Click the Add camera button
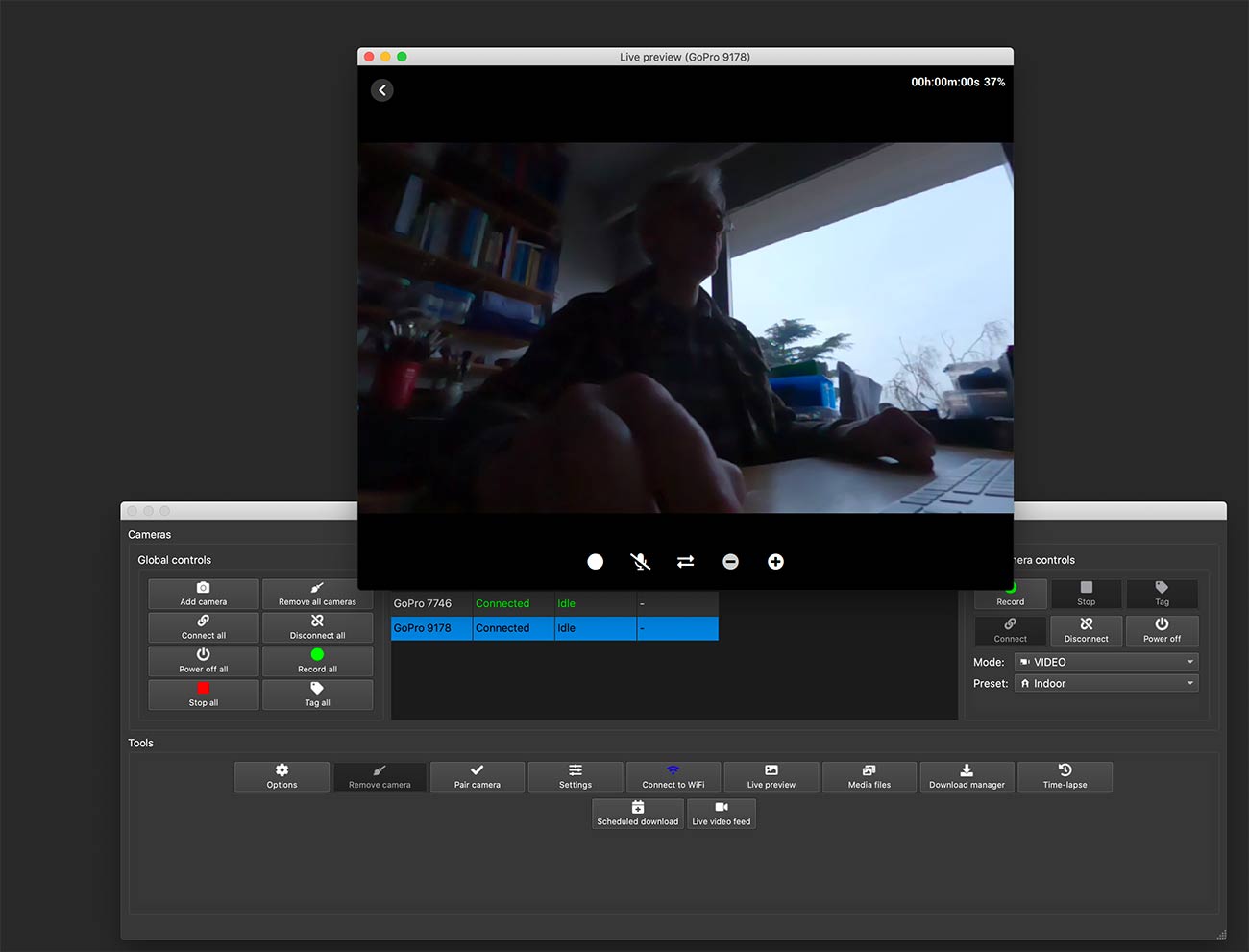This screenshot has height=952, width=1249. point(204,594)
